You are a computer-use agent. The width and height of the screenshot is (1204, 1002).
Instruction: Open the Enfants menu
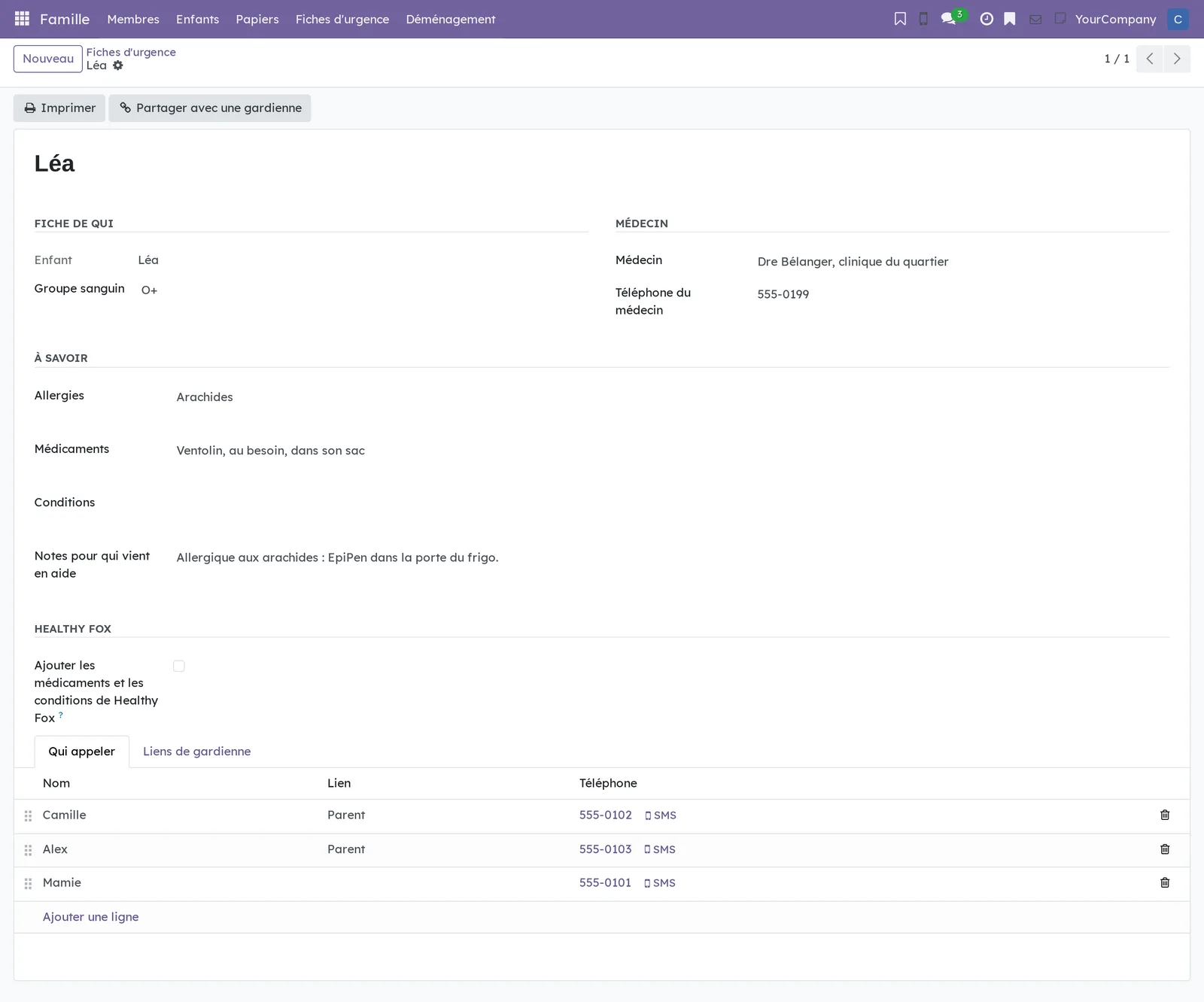198,19
